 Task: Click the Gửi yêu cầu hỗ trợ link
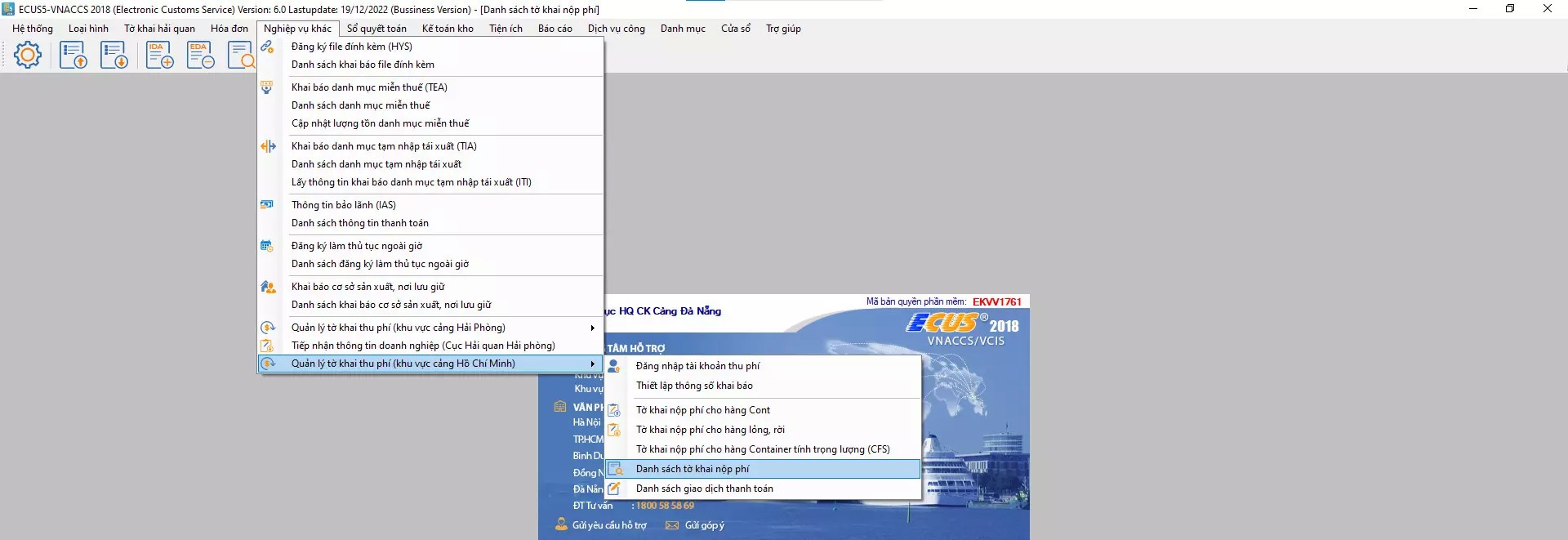[609, 525]
